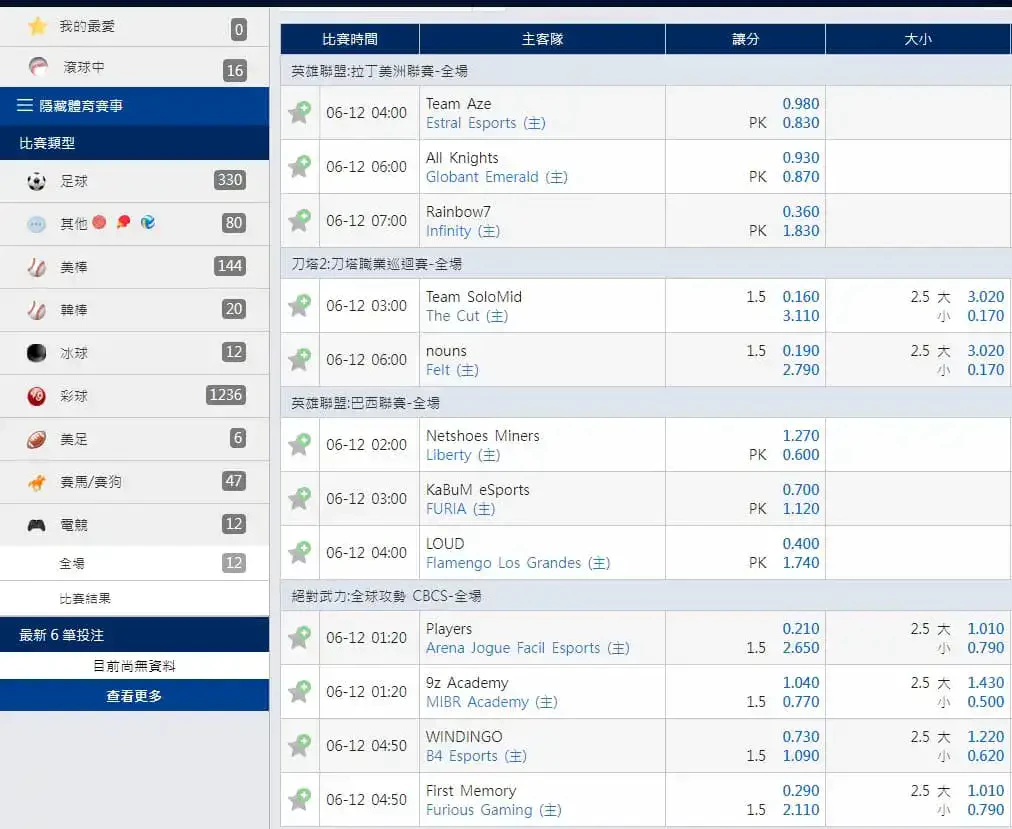Click 3.110 odds for The Cut

click(x=800, y=316)
